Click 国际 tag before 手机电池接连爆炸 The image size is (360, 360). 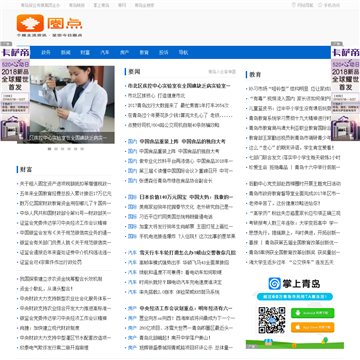pyautogui.click(x=132, y=236)
